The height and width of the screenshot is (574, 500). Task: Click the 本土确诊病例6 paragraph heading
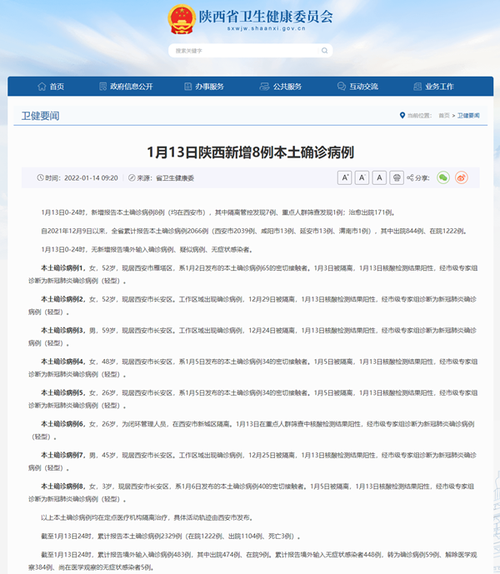pos(63,424)
